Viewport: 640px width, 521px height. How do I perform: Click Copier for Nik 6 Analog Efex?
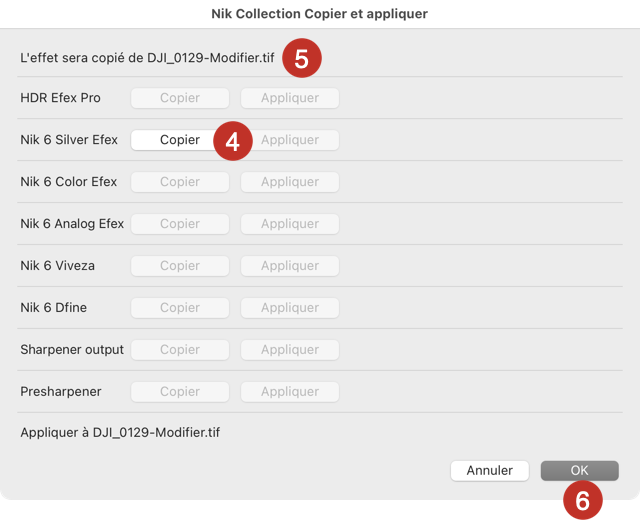point(180,224)
